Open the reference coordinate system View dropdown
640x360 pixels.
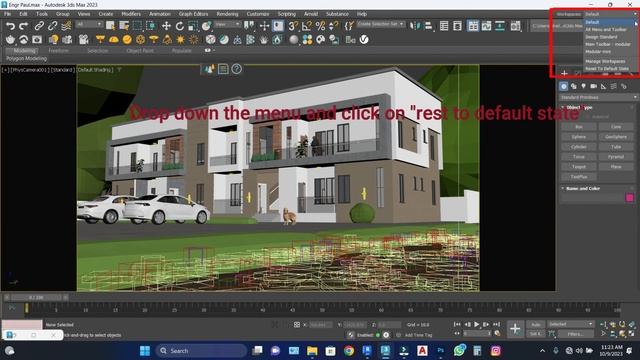[x=227, y=24]
